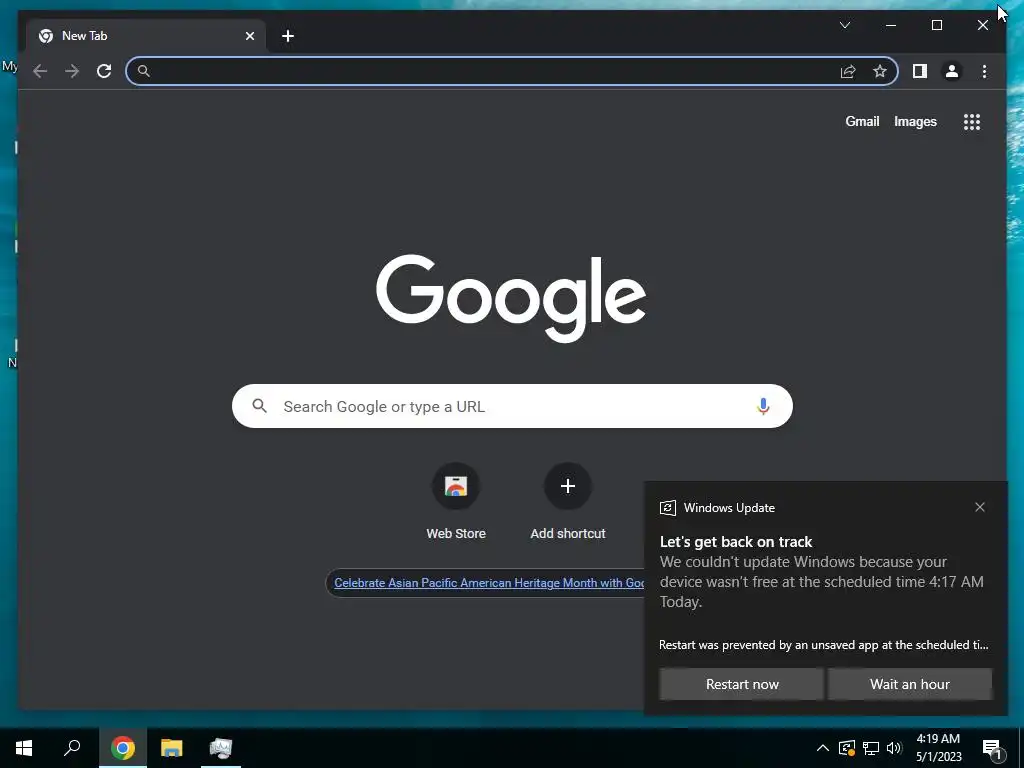Click the Google logo
Viewport: 1024px width, 768px height.
tap(511, 298)
